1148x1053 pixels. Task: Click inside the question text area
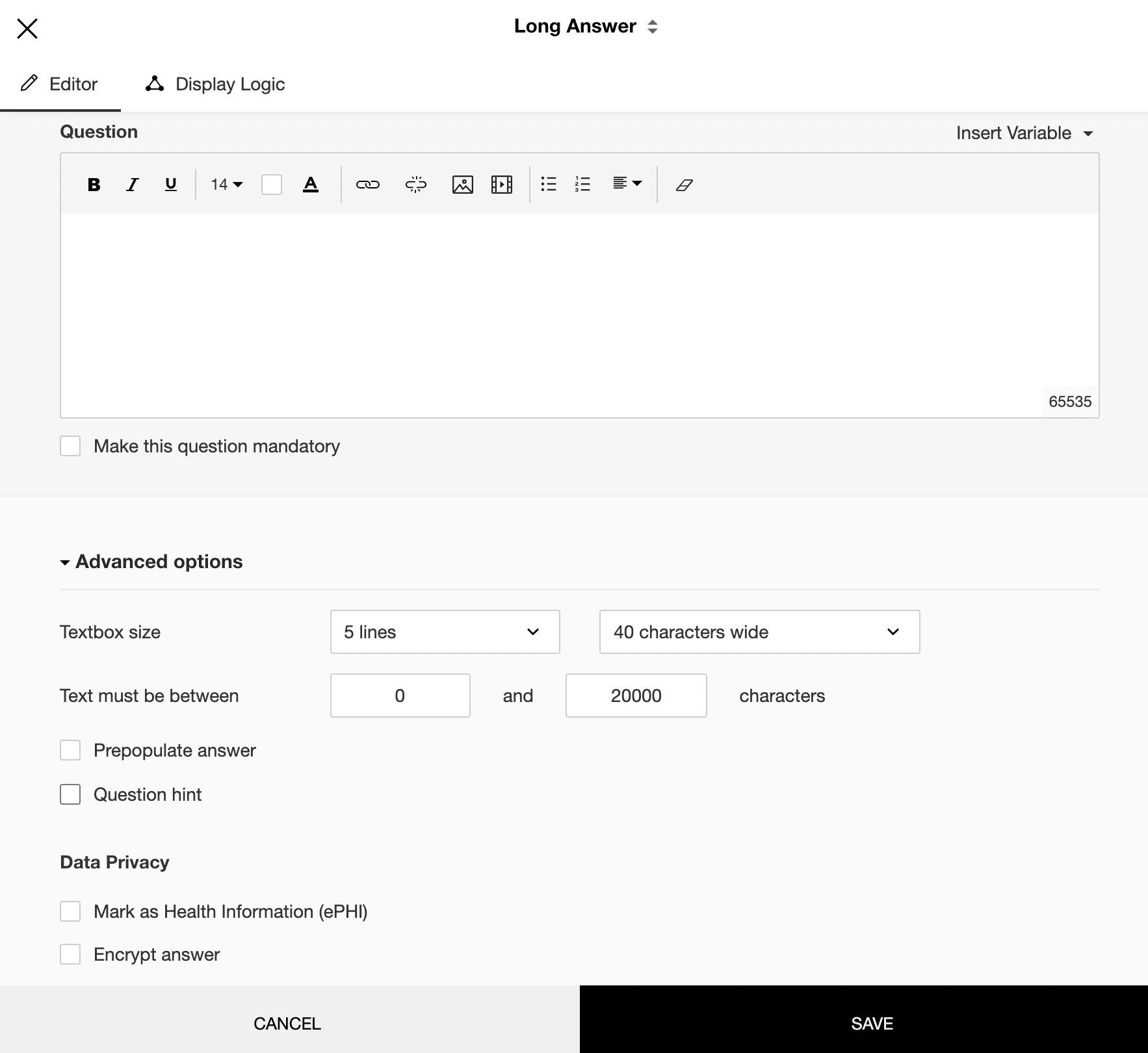coord(580,315)
